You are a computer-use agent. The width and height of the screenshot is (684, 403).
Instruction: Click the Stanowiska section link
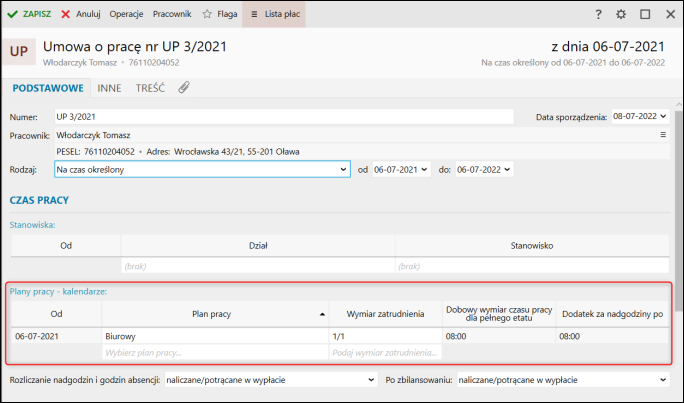tap(32, 225)
